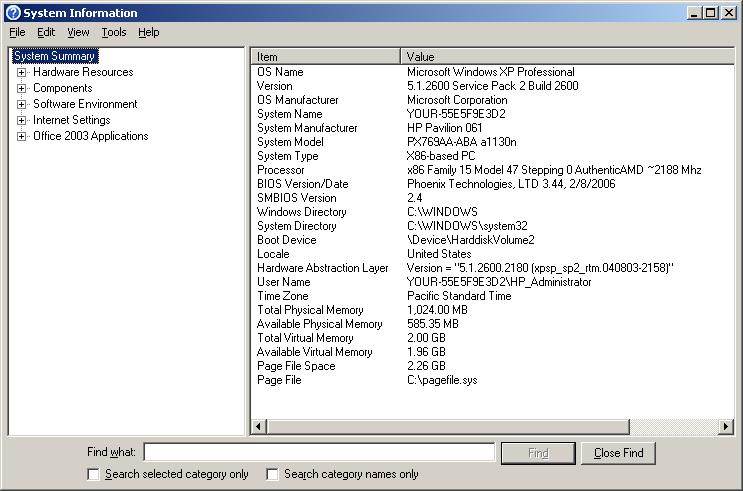Image resolution: width=743 pixels, height=491 pixels.
Task: Click the System Information title bar icon
Action: tap(12, 13)
